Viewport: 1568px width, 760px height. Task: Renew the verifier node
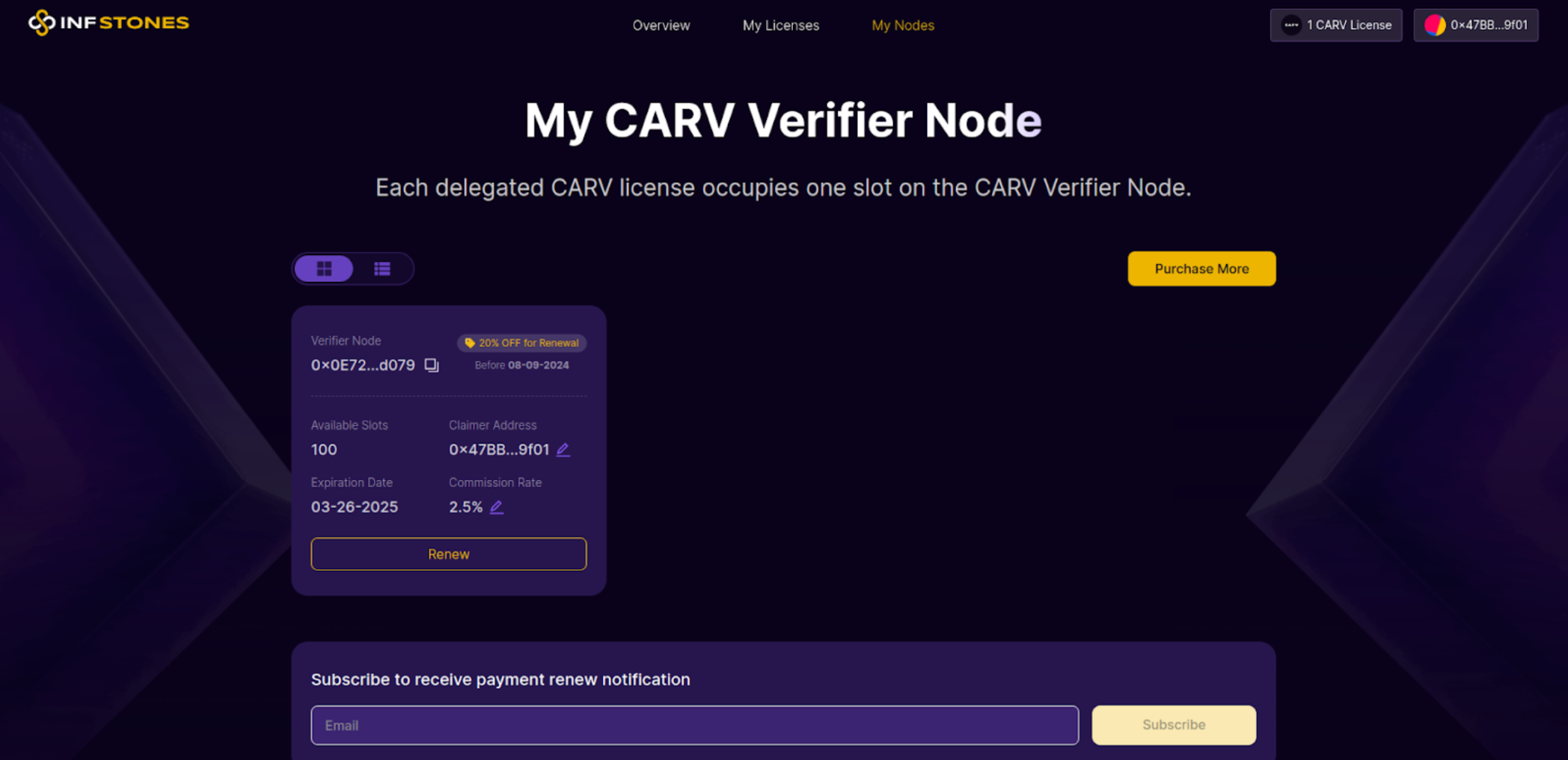click(x=449, y=554)
